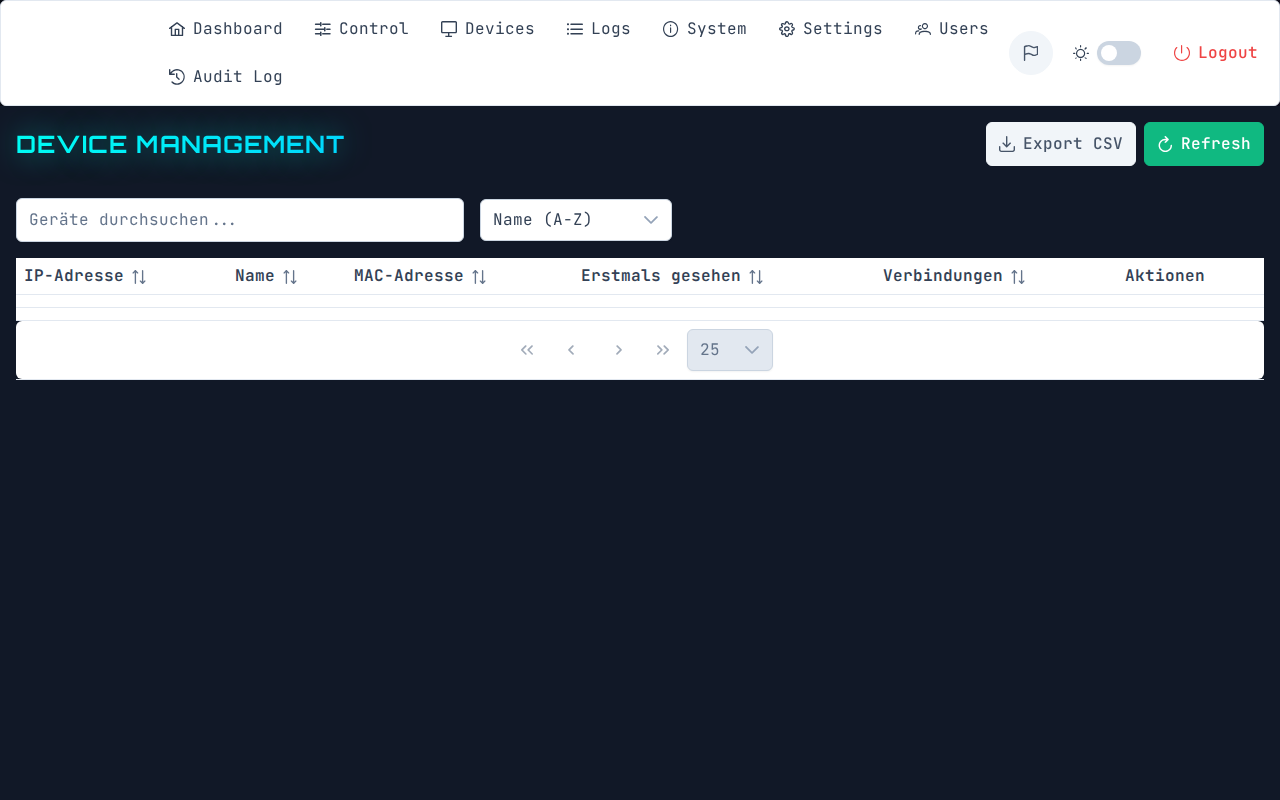Open the Name (A-Z) sort dropdown
Image resolution: width=1280 pixels, height=800 pixels.
click(575, 220)
